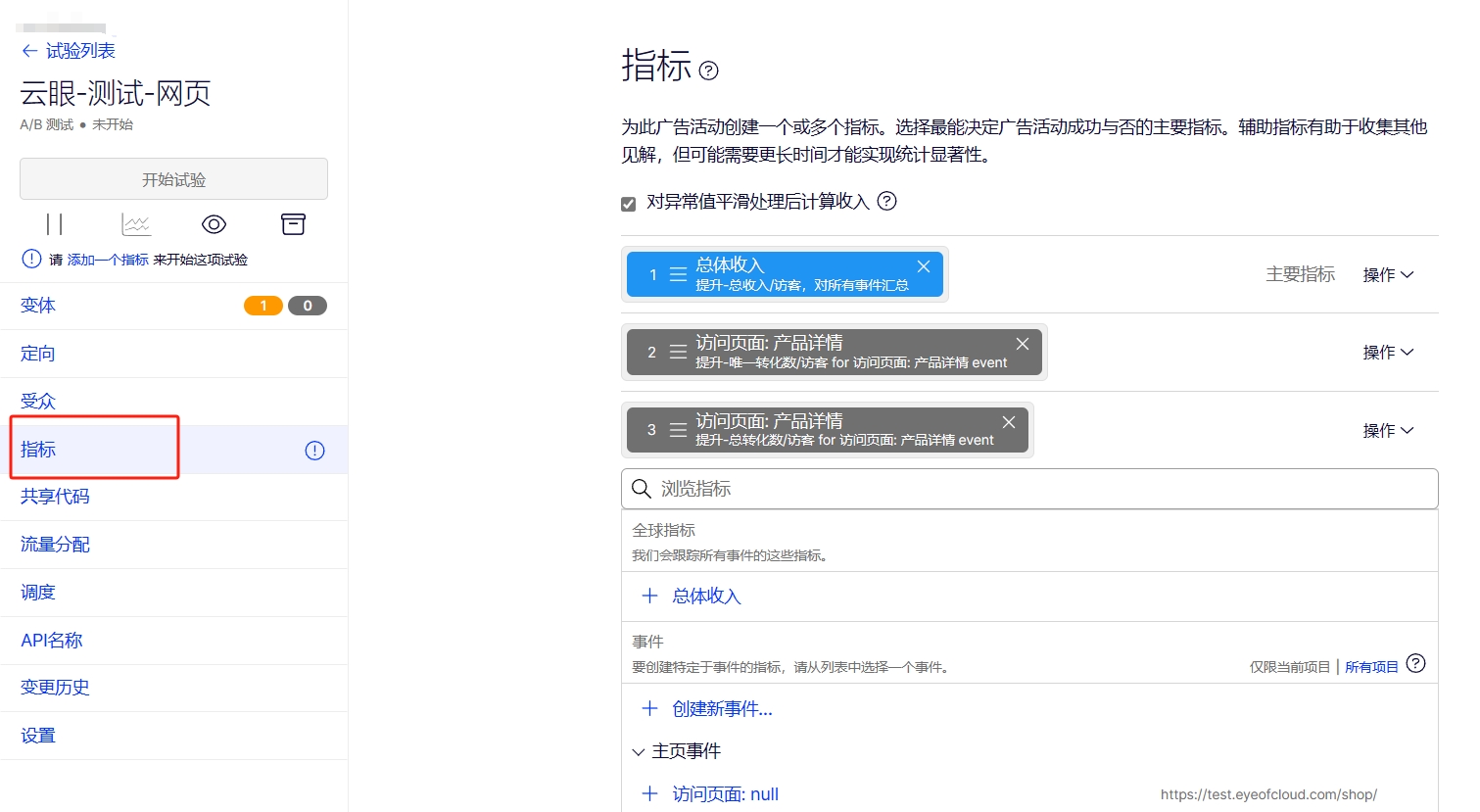Select 指标 in the sidebar

coord(173,450)
